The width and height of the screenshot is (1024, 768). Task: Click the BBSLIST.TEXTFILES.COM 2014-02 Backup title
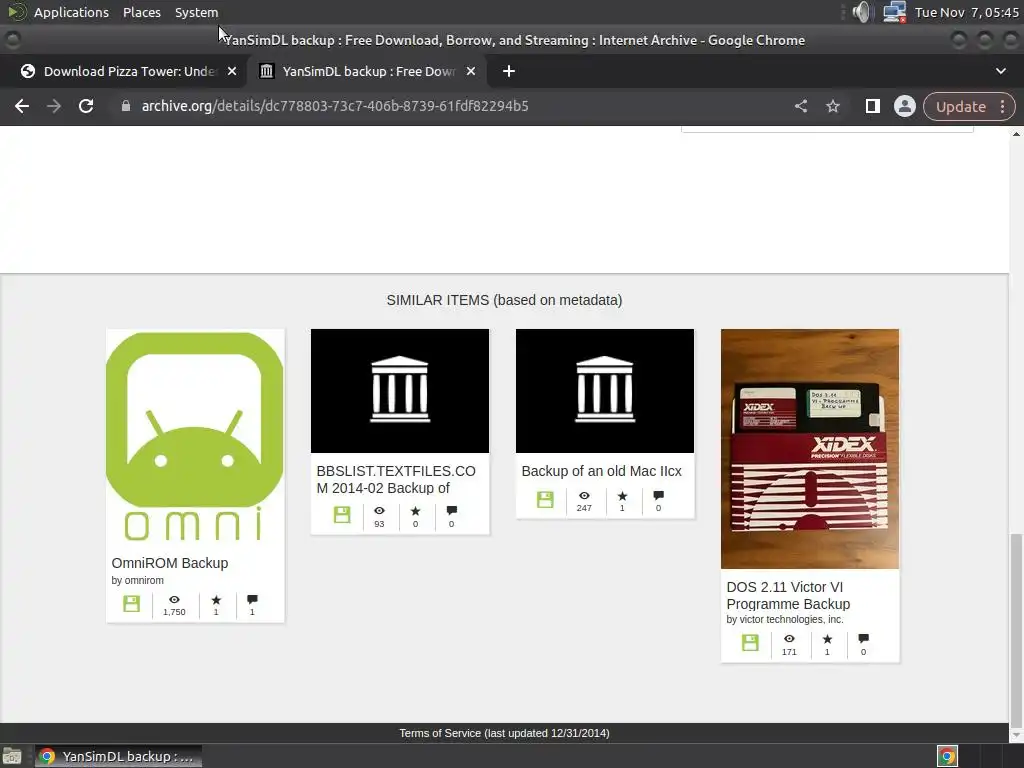[x=396, y=479]
